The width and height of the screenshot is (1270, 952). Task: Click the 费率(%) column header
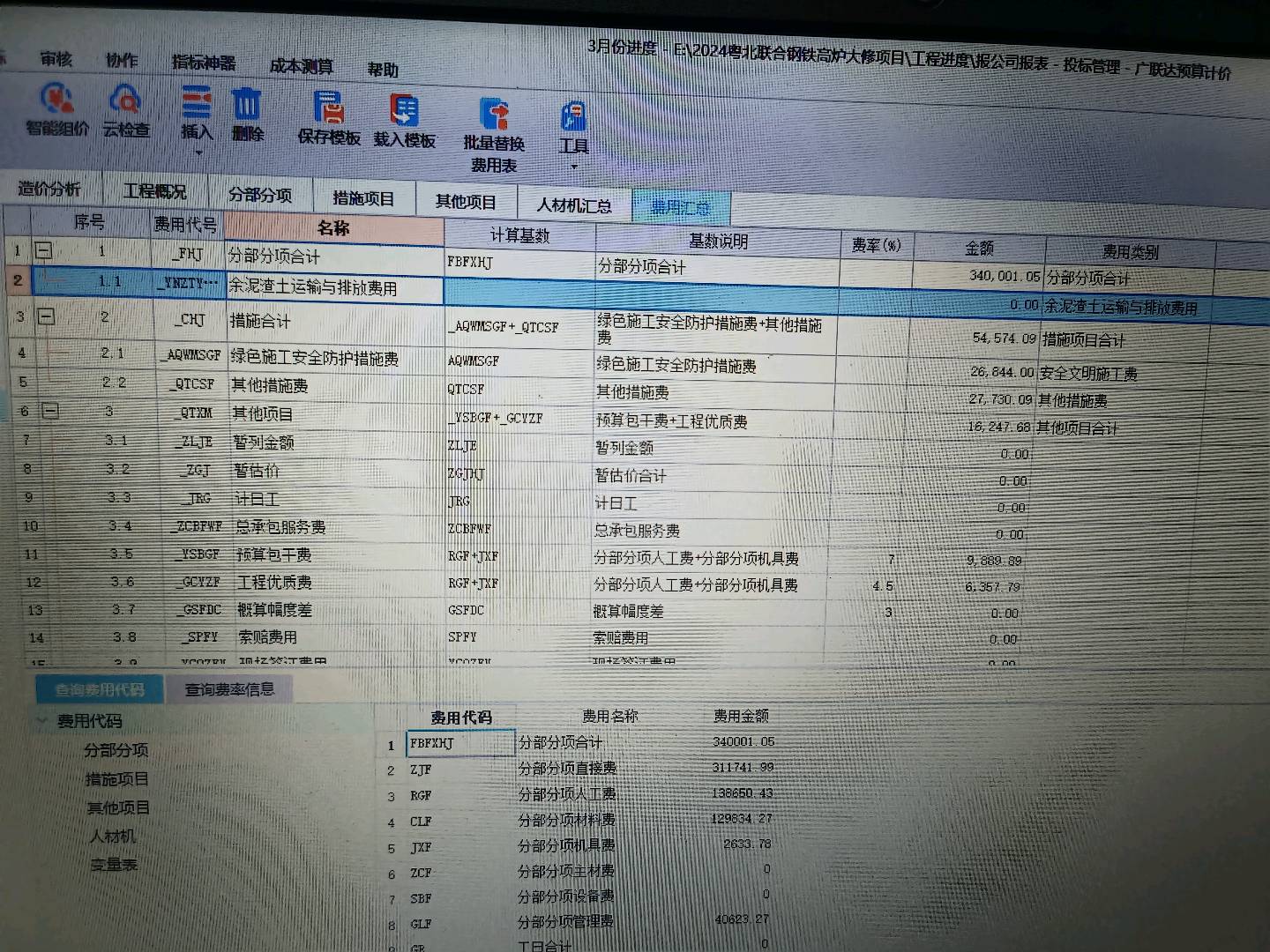876,245
